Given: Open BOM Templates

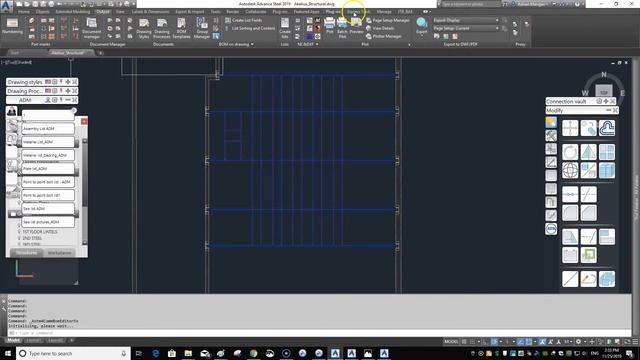Looking at the screenshot, I should (181, 28).
